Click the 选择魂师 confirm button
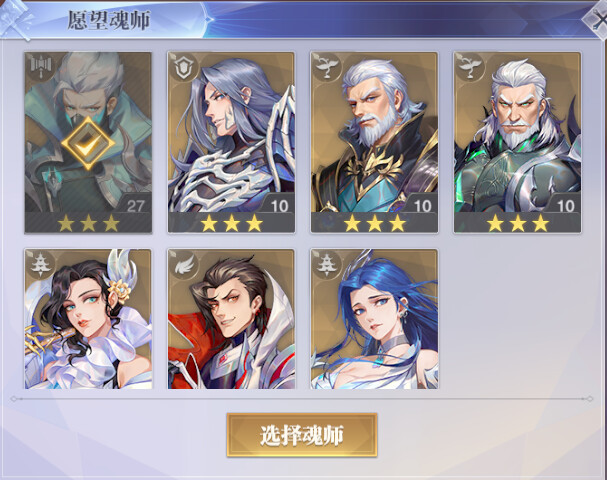Viewport: 607px width, 480px height. [x=302, y=435]
